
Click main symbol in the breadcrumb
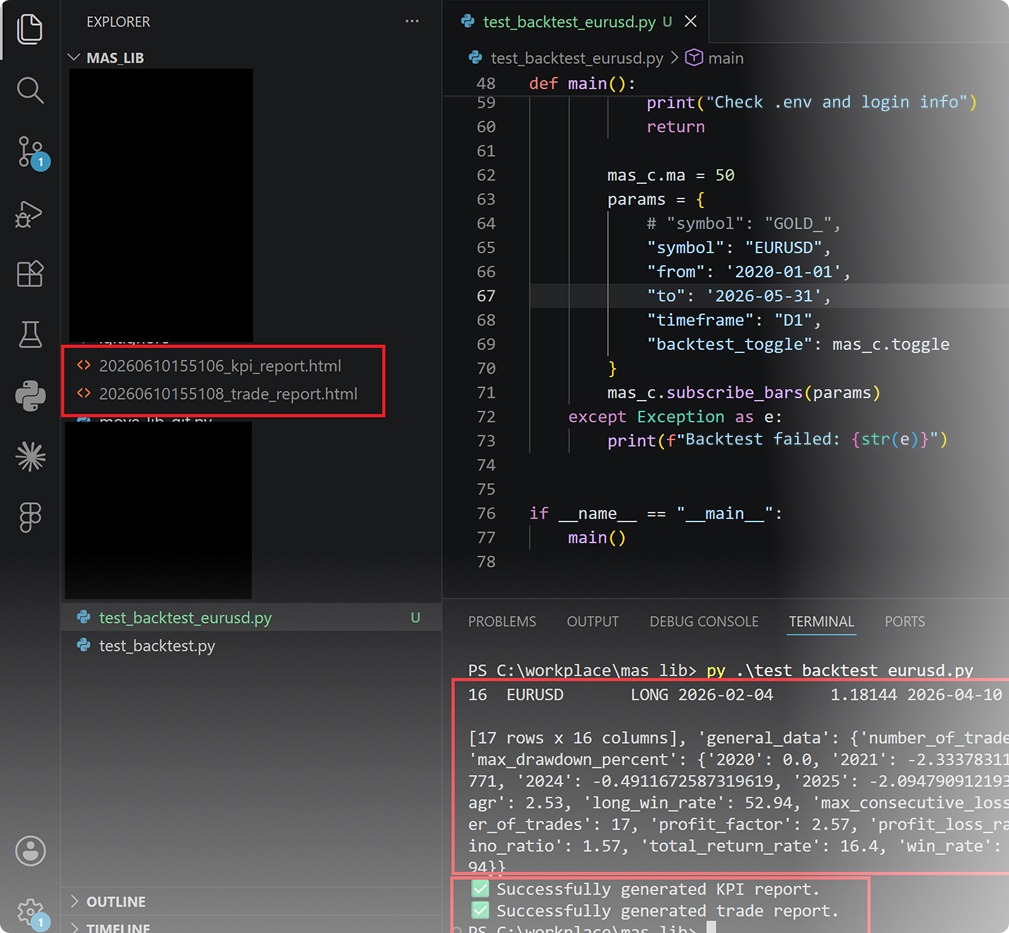pos(725,58)
